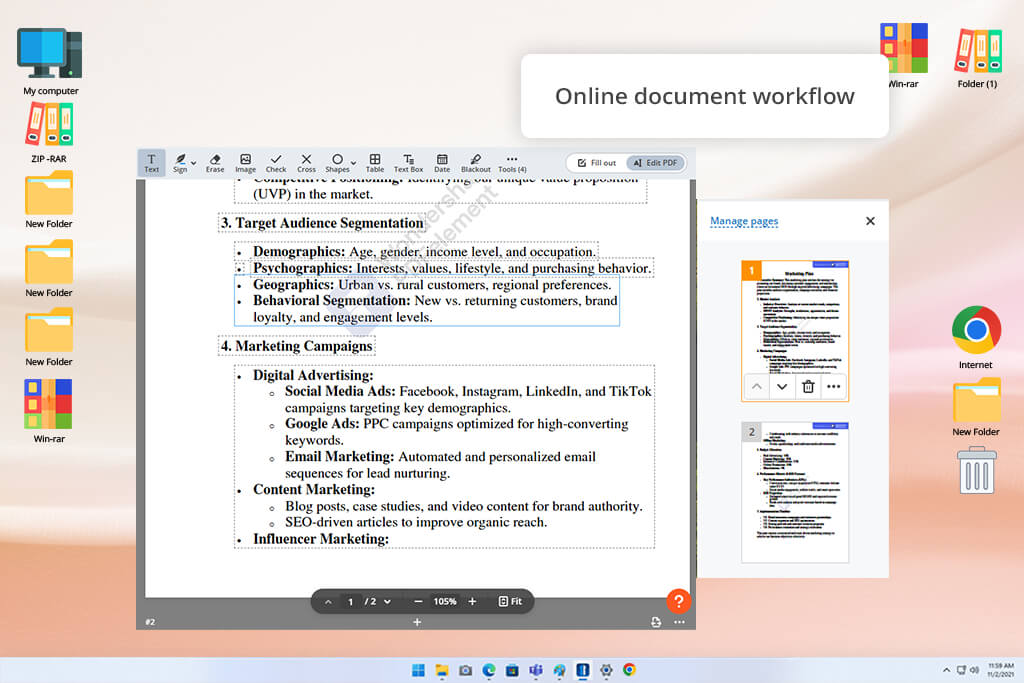Open the Sign tool dropdown arrow
Screen dimensions: 1024x683
pyautogui.click(x=193, y=163)
